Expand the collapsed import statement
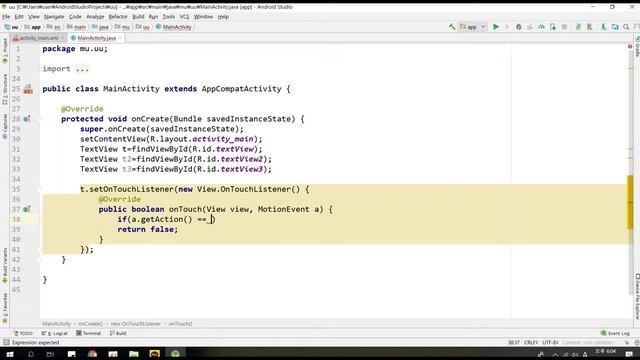The image size is (640, 360). [x=82, y=69]
